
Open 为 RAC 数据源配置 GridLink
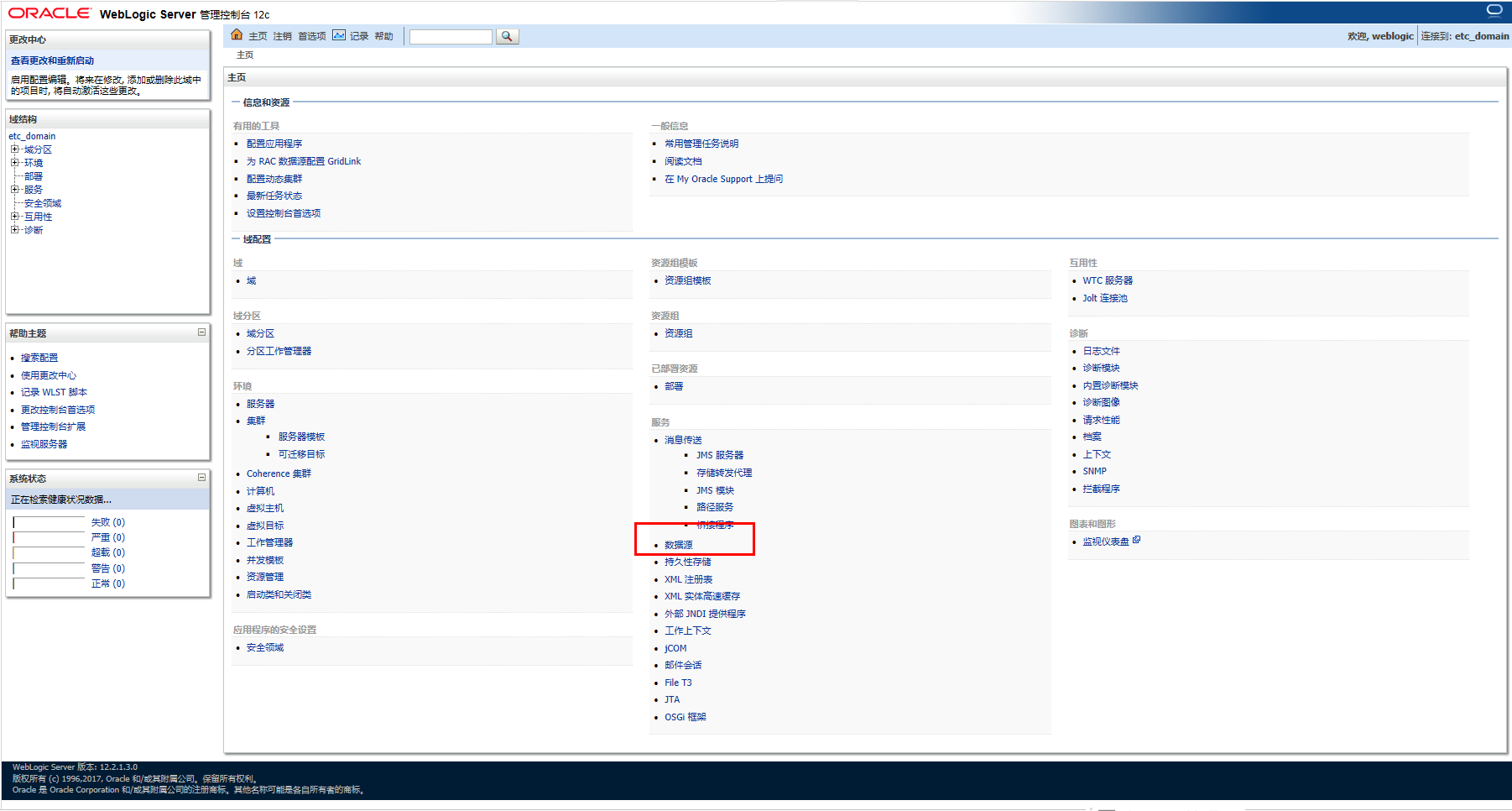(x=304, y=161)
